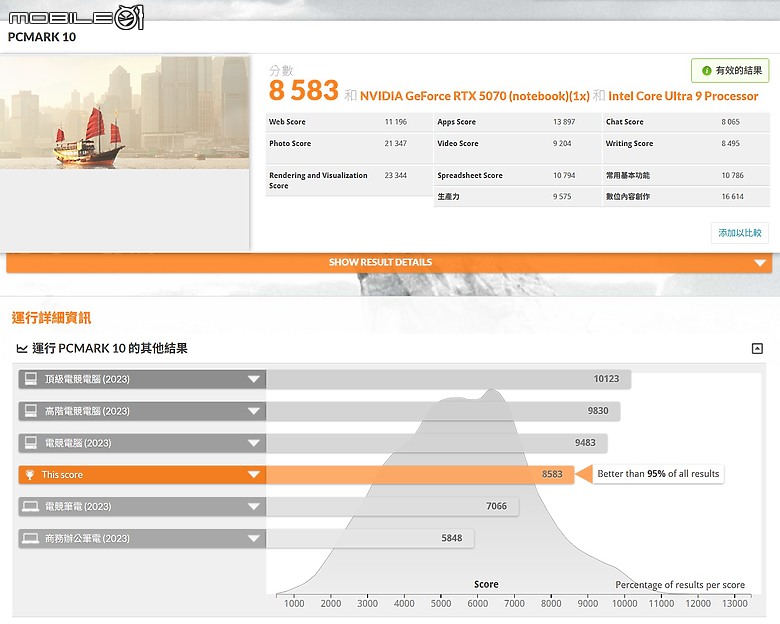Click the desktop icon for 高階電競電腦 (2023)

pos(31,411)
